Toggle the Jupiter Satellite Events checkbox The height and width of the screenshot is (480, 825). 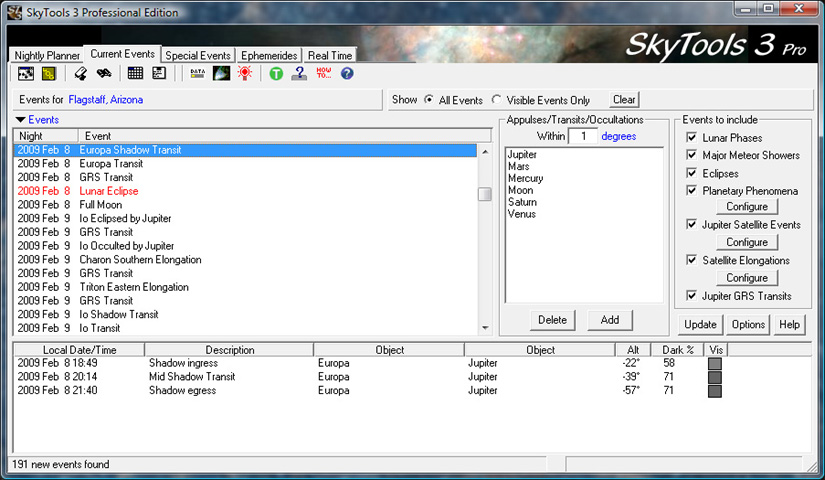click(692, 224)
